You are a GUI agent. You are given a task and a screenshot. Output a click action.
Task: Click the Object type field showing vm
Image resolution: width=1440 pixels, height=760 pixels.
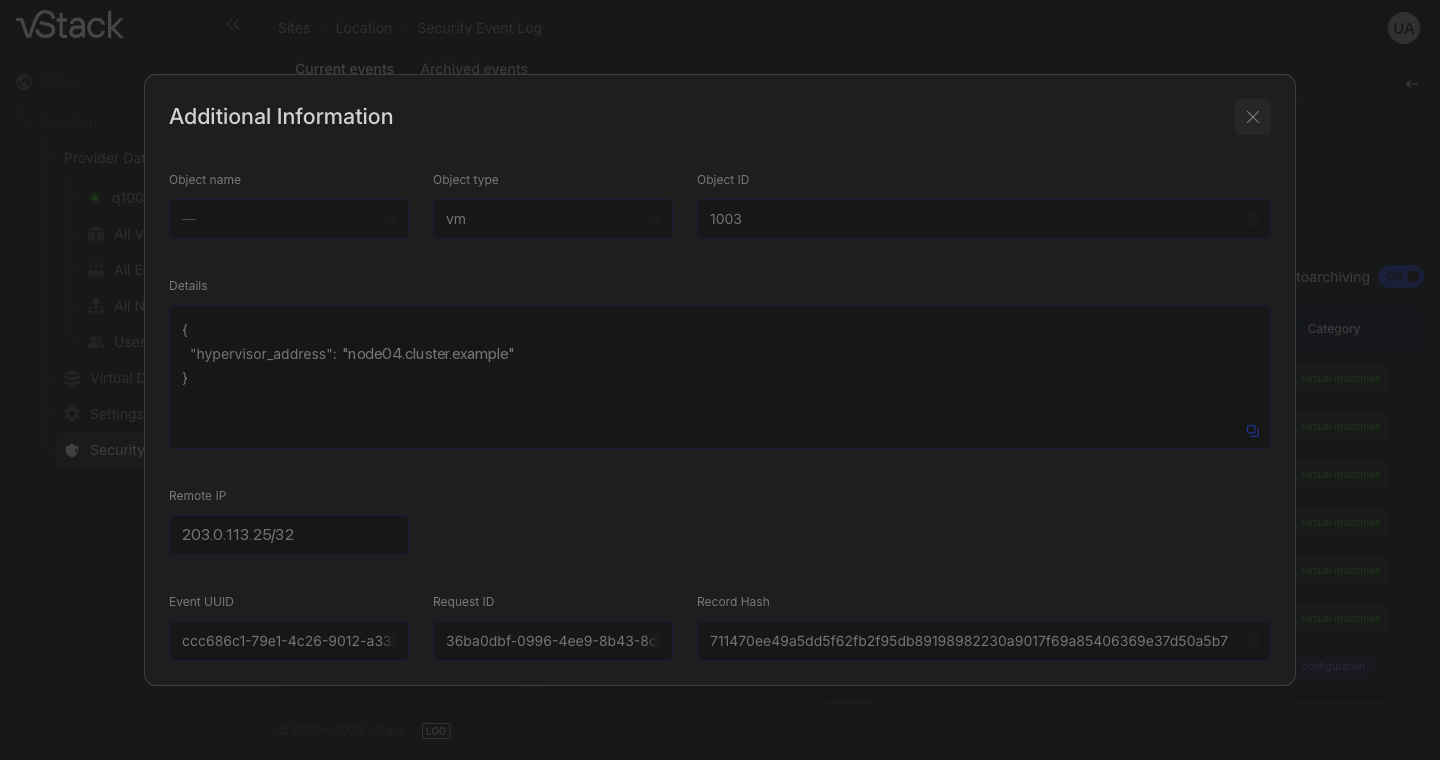coord(553,219)
